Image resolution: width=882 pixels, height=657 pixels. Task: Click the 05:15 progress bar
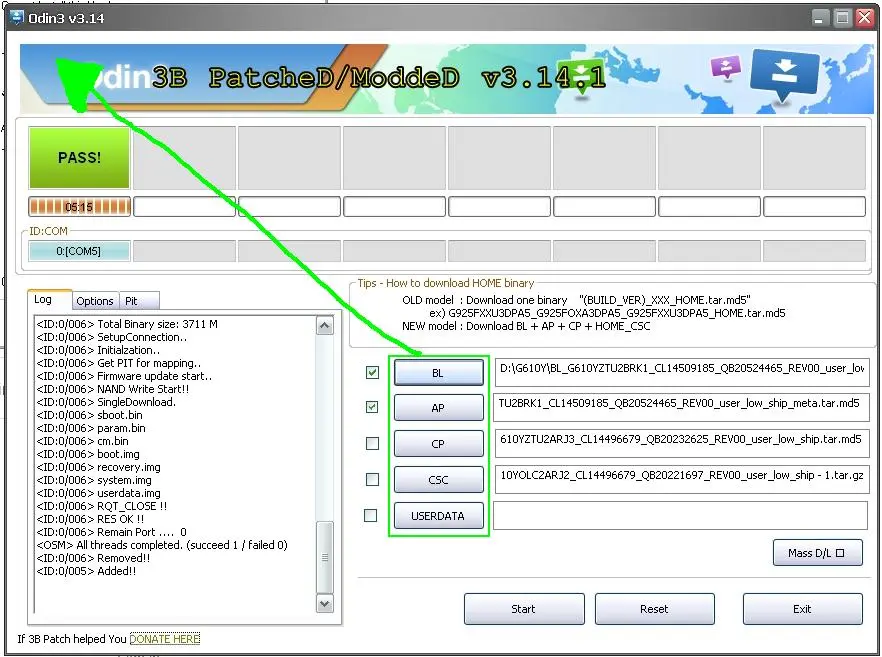click(79, 206)
